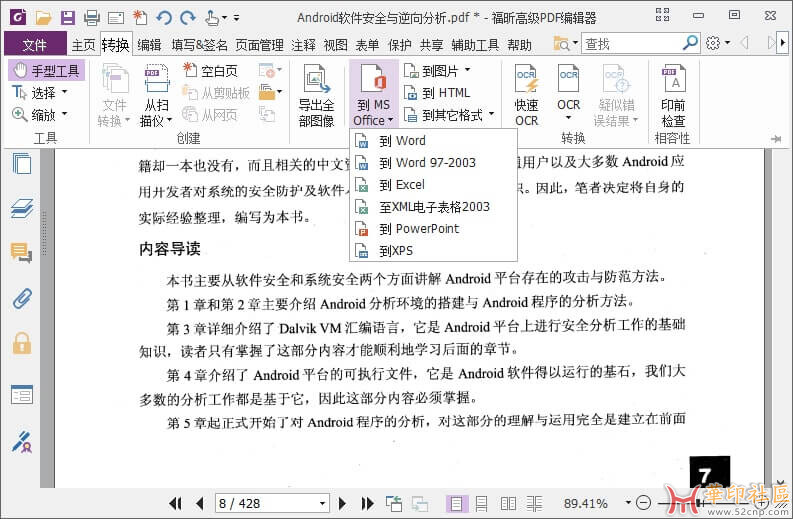Switch to the Comment (注释) tab
793x519 pixels.
point(303,45)
